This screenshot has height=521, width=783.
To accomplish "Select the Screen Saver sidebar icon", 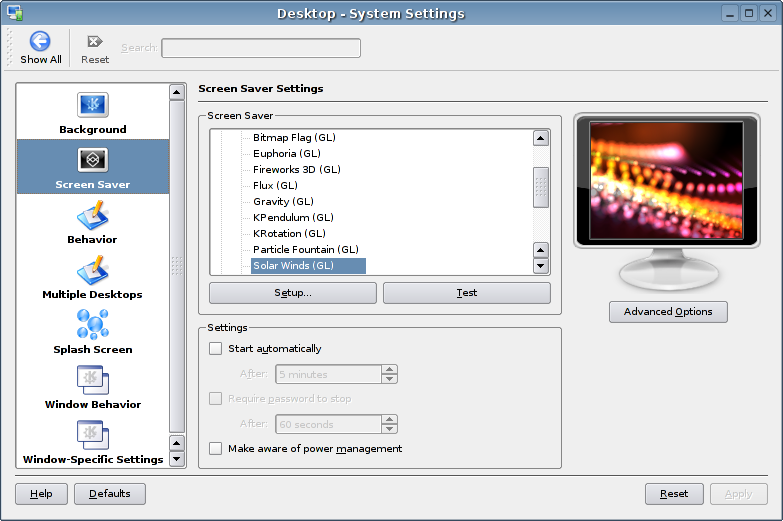I will [92, 160].
